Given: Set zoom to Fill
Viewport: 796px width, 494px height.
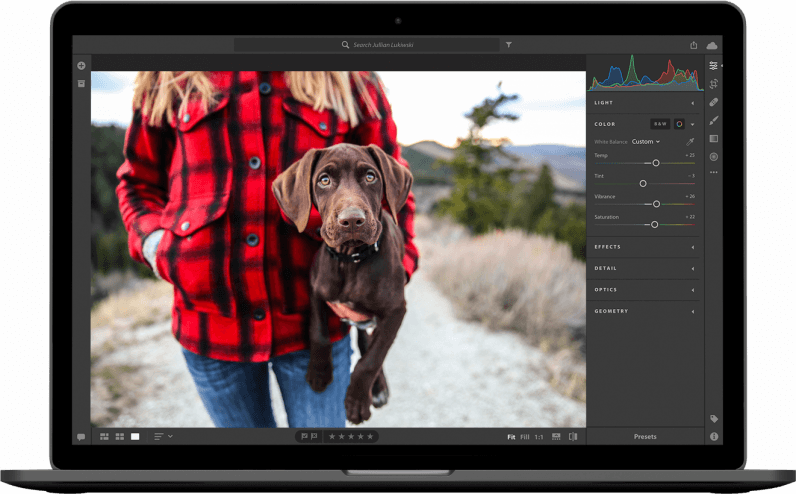Looking at the screenshot, I should click(x=525, y=437).
